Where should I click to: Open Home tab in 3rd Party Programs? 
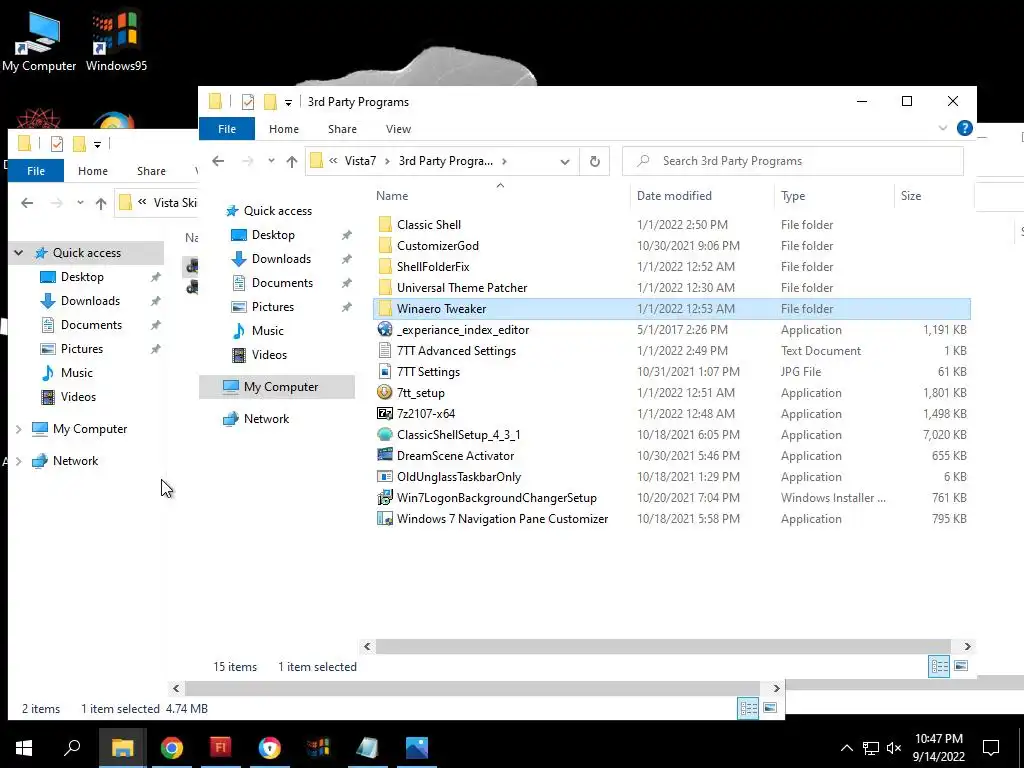point(283,129)
